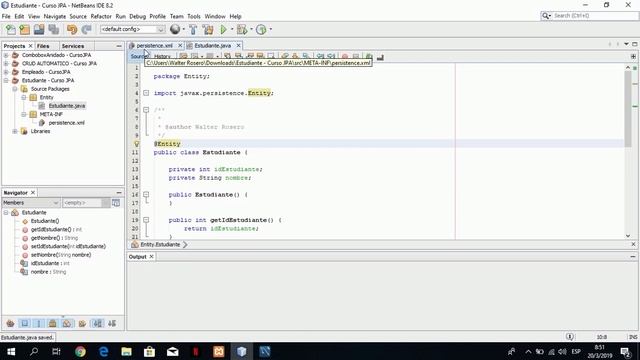
Task: Toggle Sort by Name in Navigator
Action: [98, 324]
